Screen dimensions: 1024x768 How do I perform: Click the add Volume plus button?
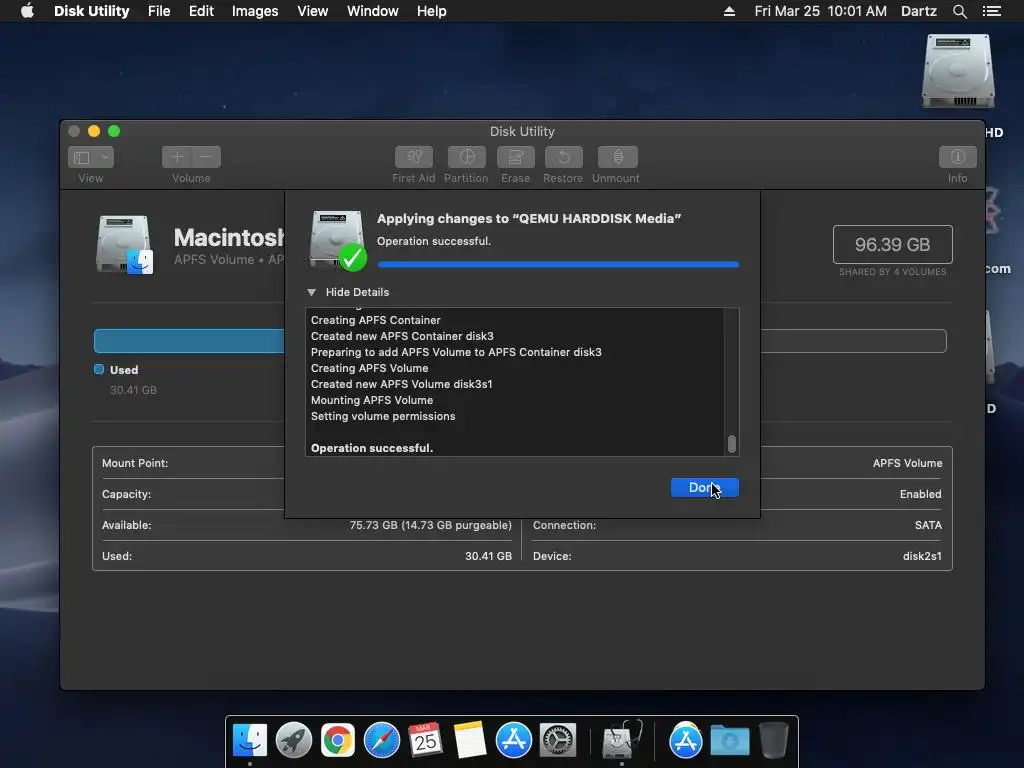(x=176, y=157)
